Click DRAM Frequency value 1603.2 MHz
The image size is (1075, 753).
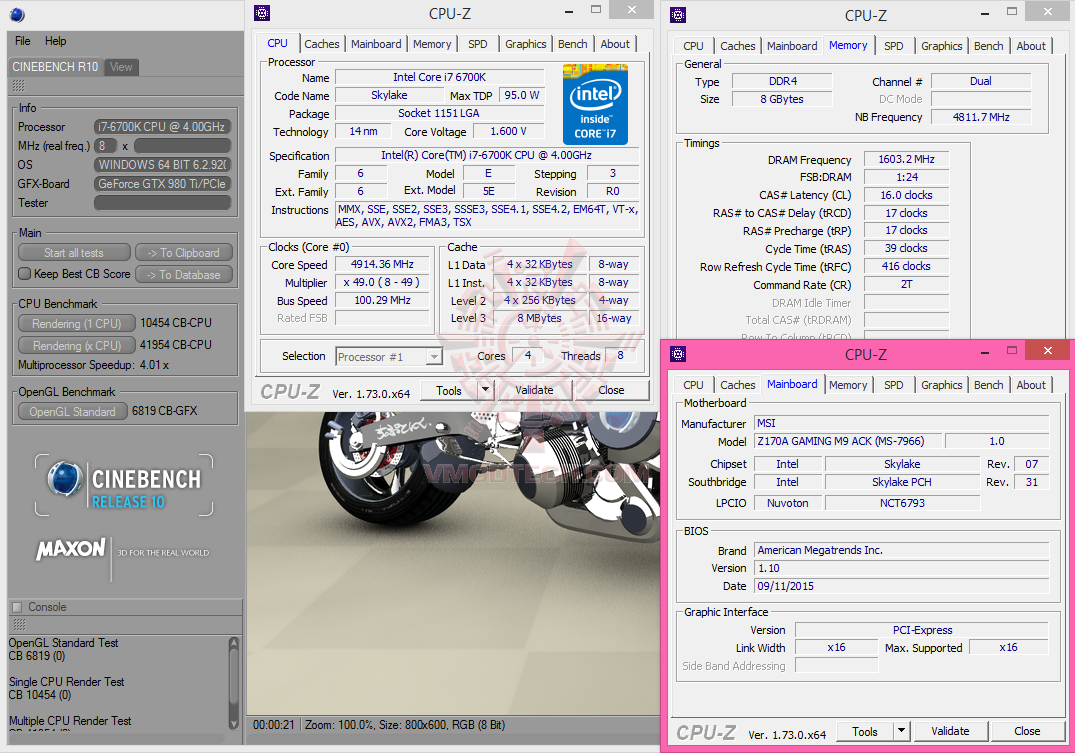click(906, 159)
